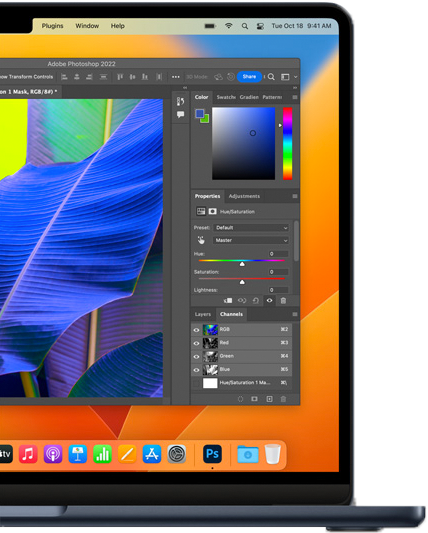The width and height of the screenshot is (428, 533).
Task: Click the Hue slider handle
Action: [x=242, y=264]
